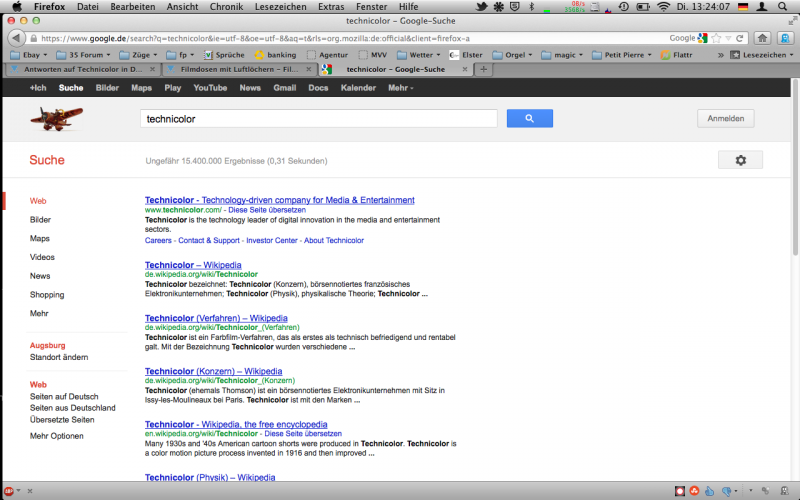Open the Chronik menu
This screenshot has height=500, width=800.
tap(225, 6)
